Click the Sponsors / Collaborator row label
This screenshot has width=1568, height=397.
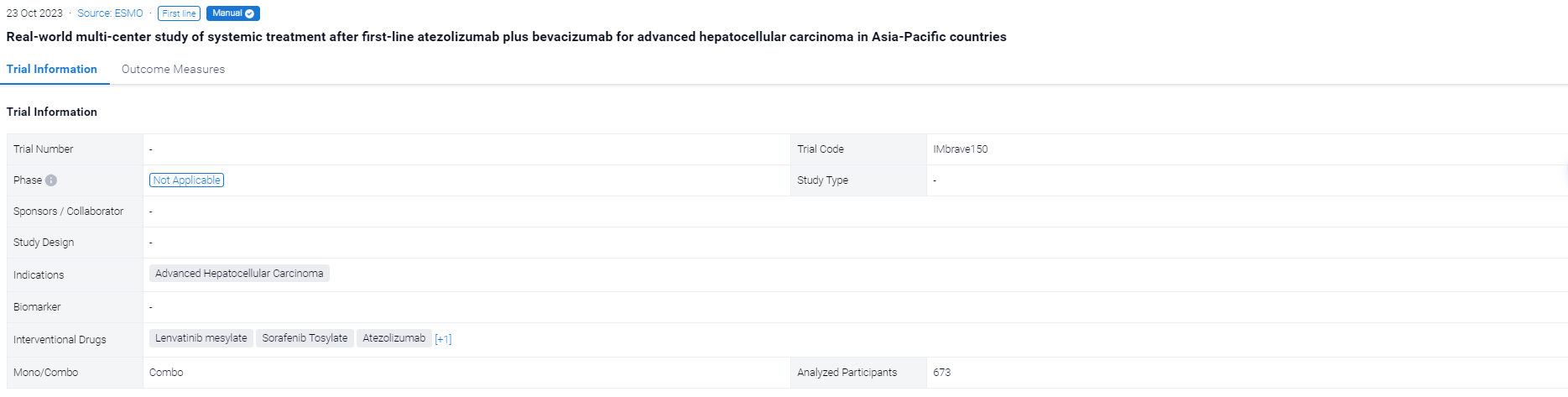pos(68,212)
